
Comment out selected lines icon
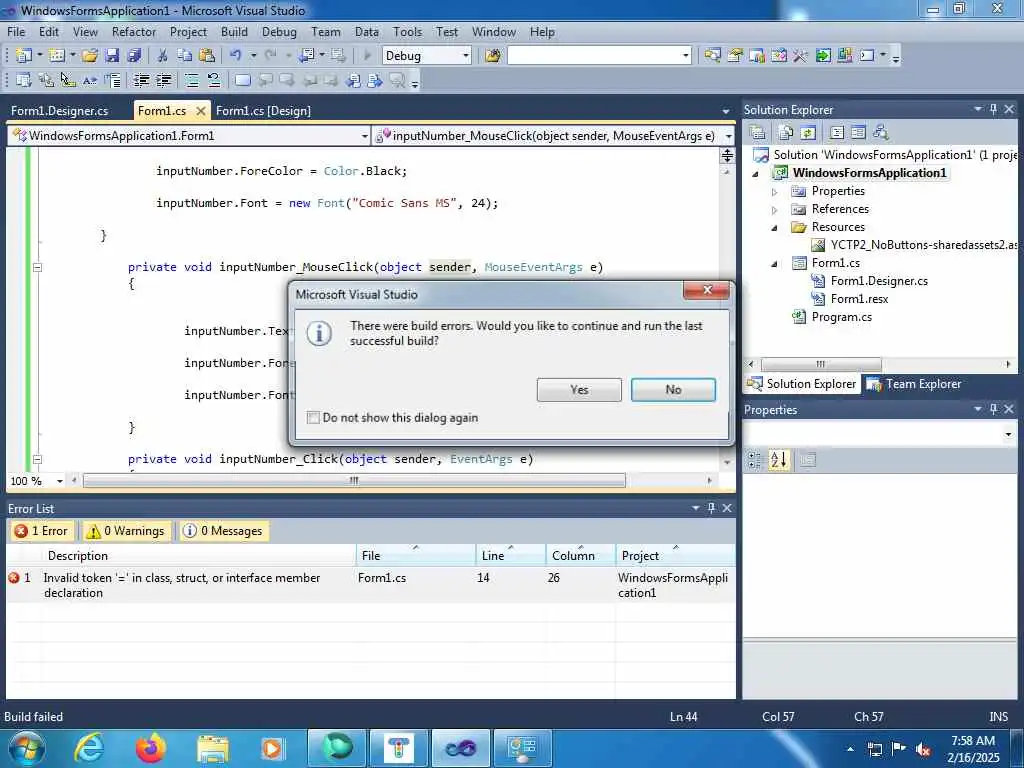(191, 80)
